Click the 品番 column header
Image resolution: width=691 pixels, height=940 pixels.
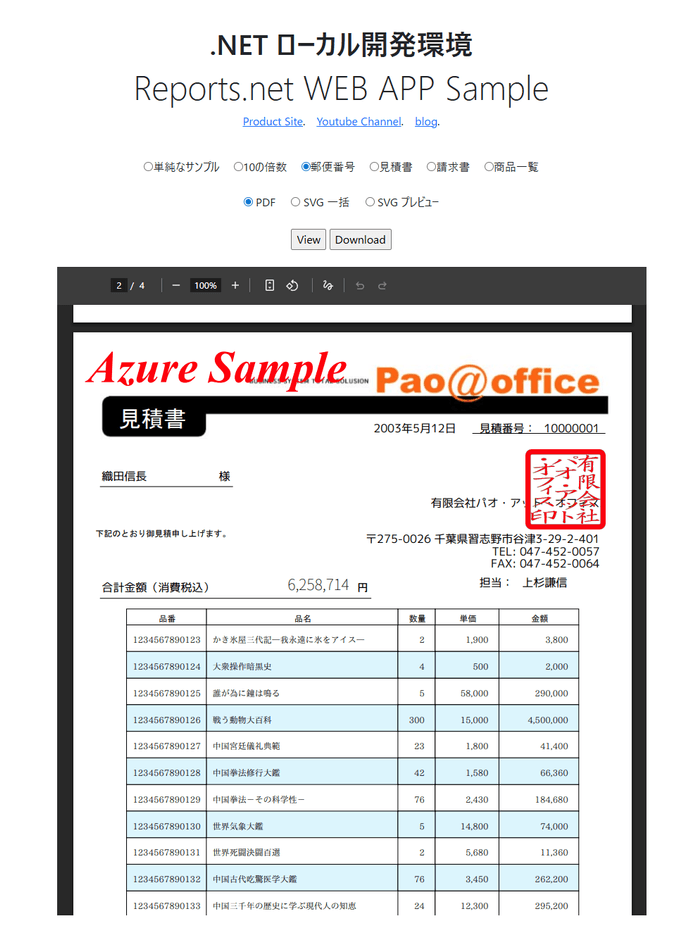(167, 618)
